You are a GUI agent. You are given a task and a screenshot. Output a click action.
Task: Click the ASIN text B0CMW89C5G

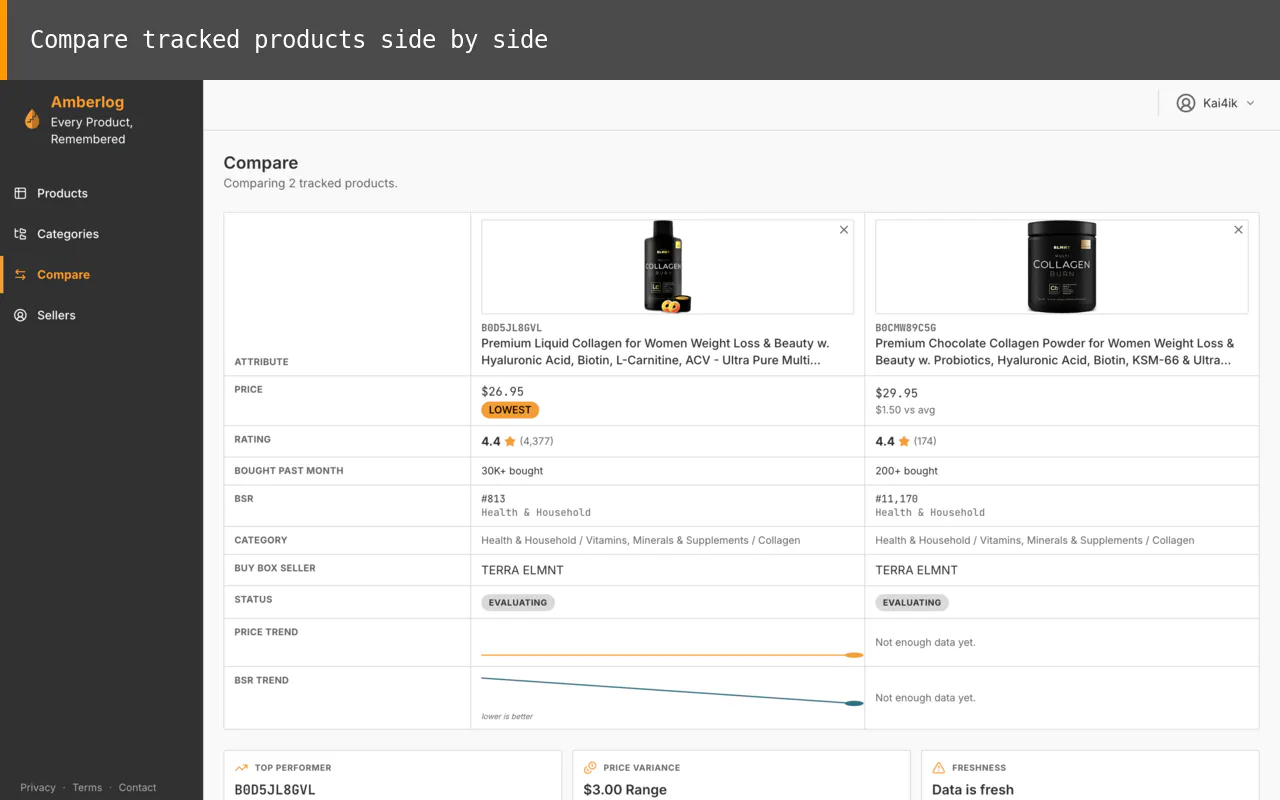pos(906,327)
